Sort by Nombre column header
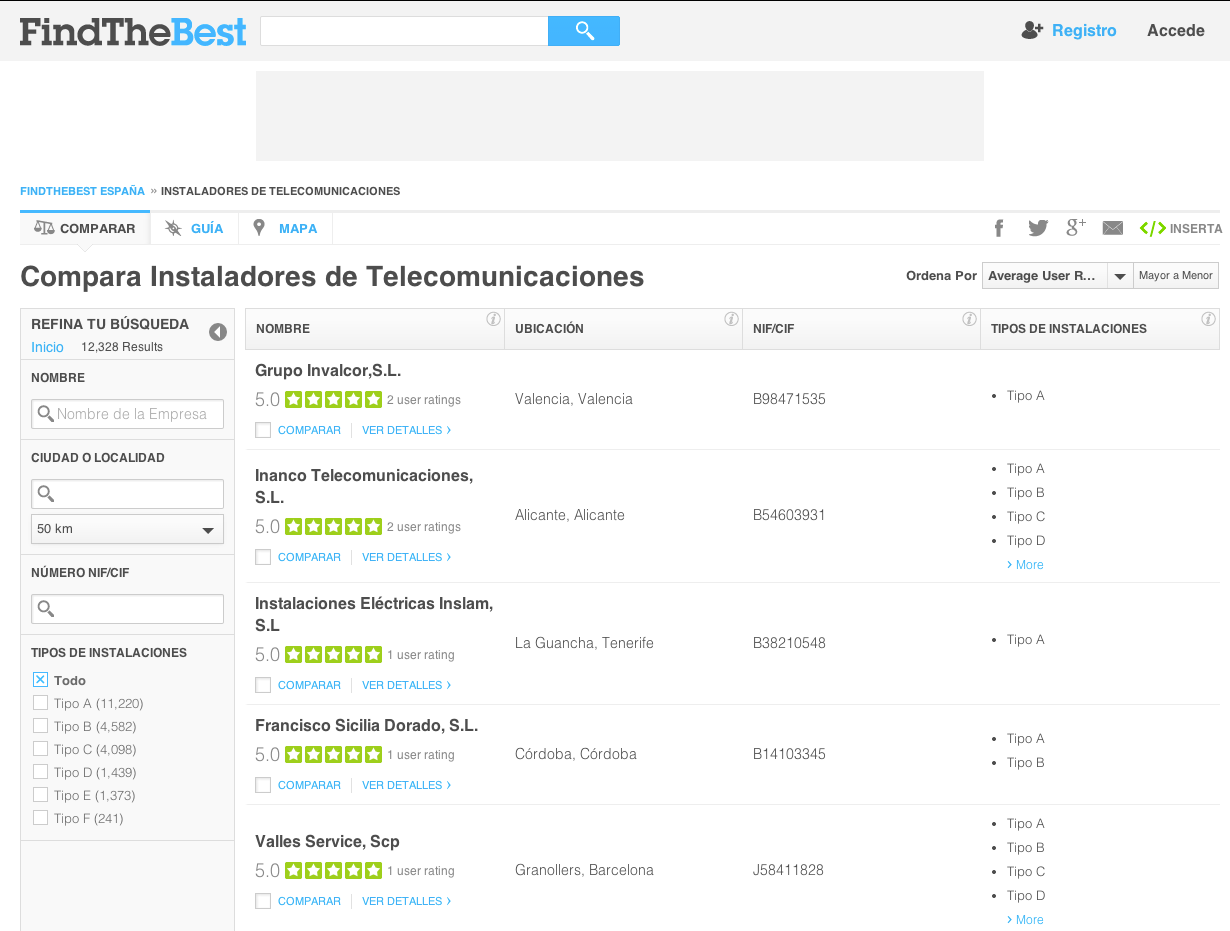1230x931 pixels. 283,329
